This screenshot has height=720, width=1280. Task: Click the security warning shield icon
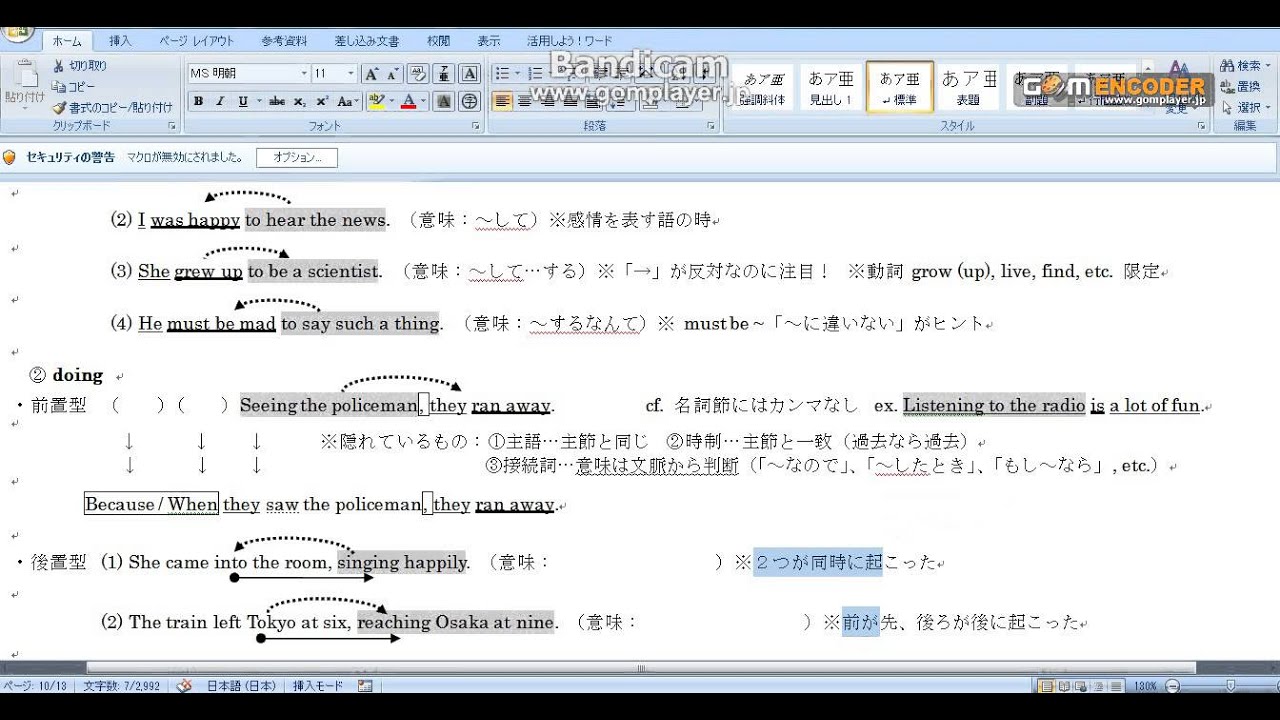(10, 158)
